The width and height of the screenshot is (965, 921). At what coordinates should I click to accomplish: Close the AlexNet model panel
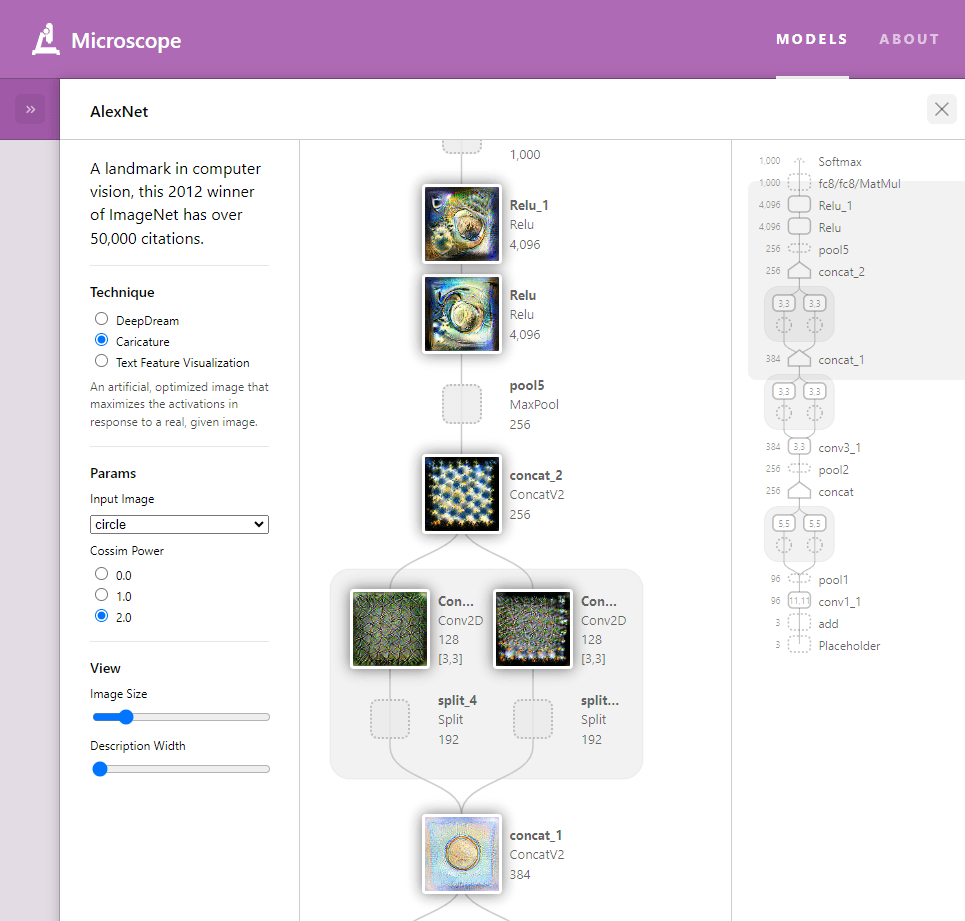(942, 110)
